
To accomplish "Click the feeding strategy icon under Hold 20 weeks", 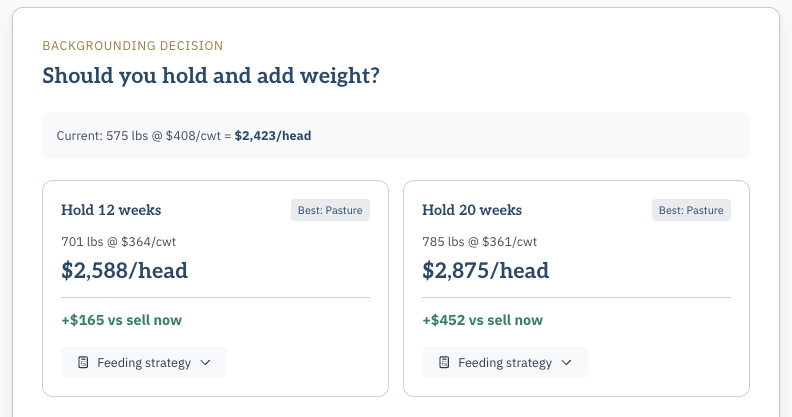I will coord(445,363).
